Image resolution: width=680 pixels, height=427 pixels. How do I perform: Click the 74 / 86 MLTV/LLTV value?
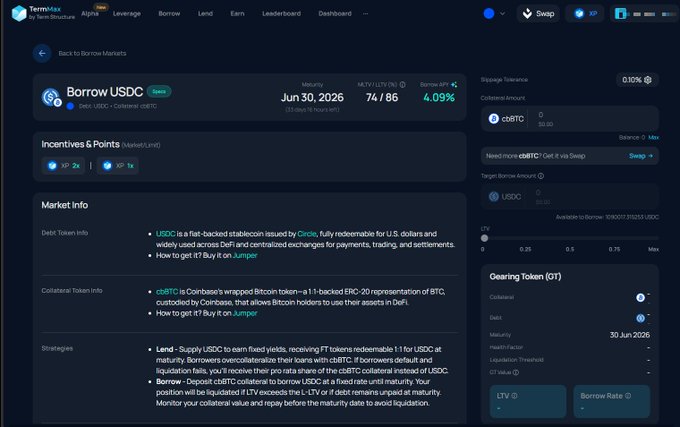point(382,98)
